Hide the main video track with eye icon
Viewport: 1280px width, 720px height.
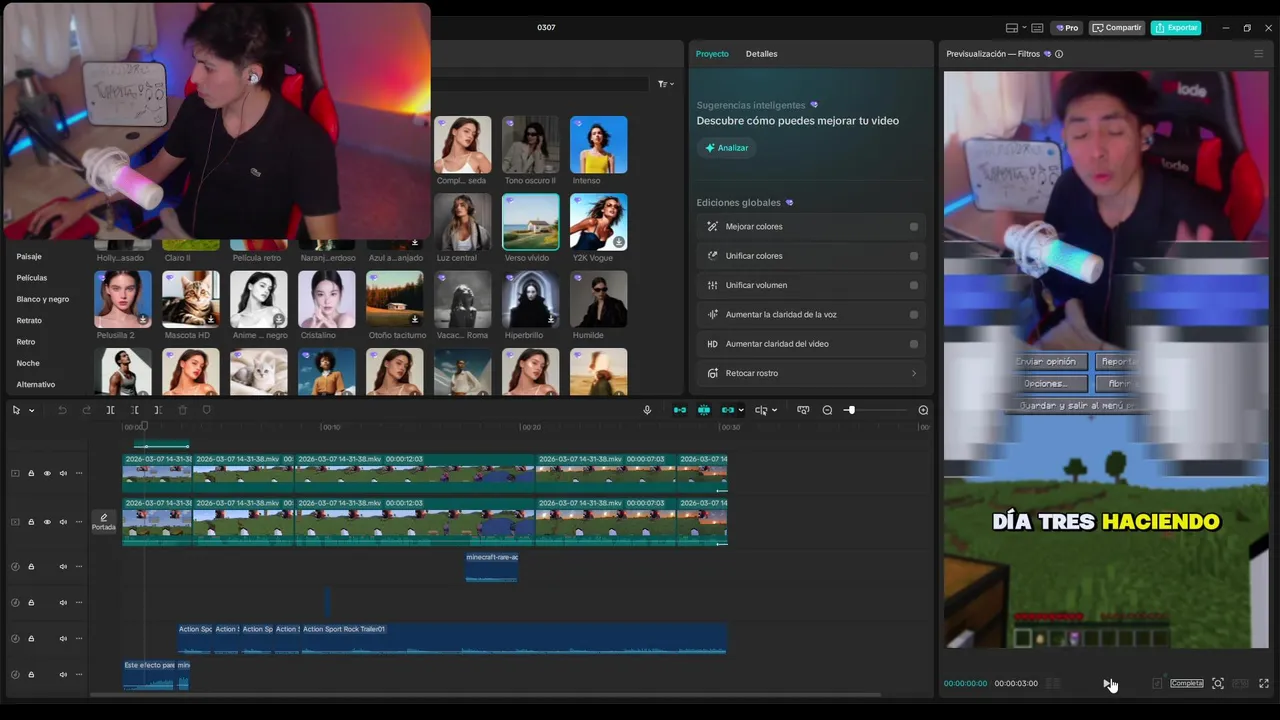coord(47,522)
